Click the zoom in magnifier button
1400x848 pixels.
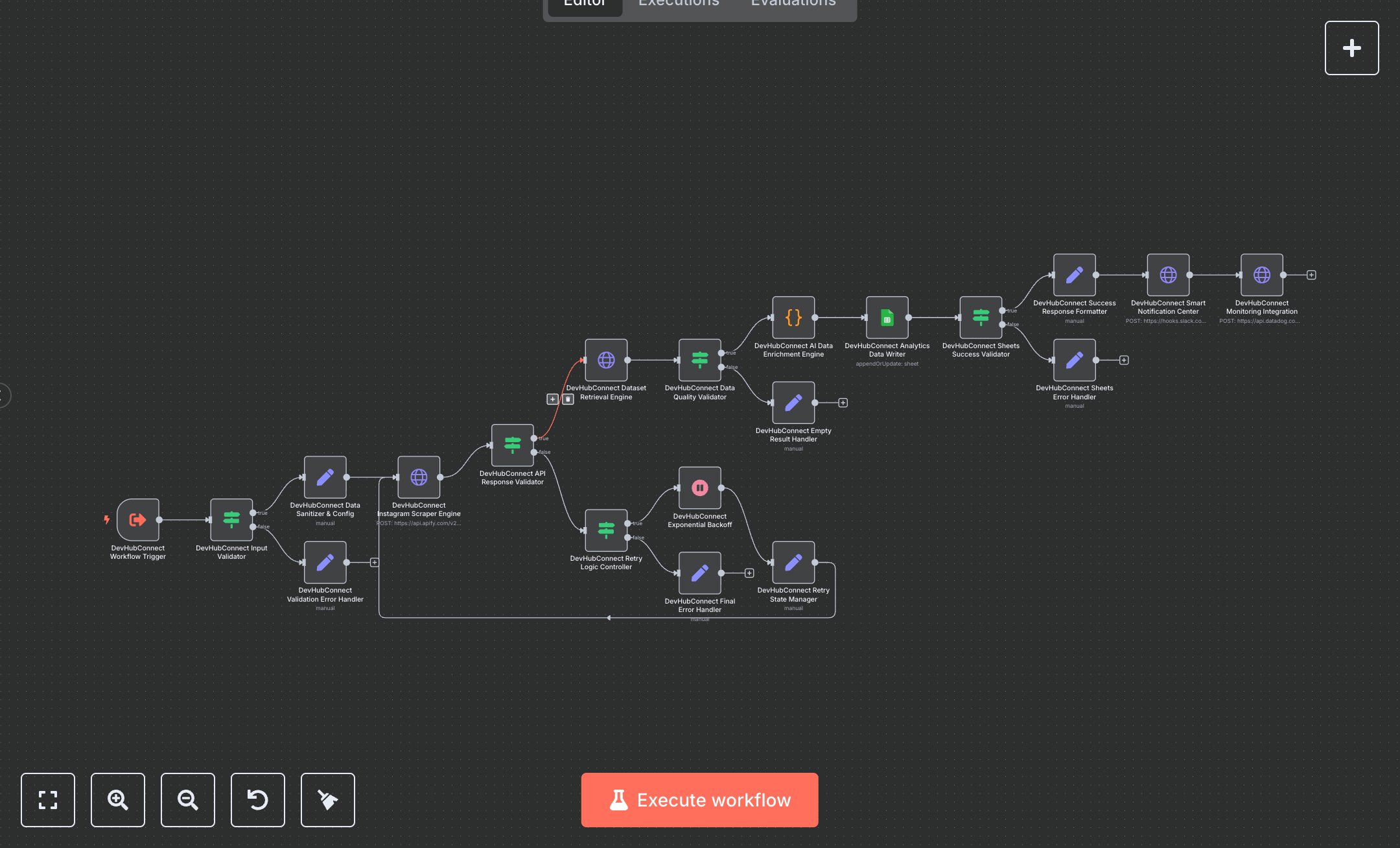coord(118,799)
